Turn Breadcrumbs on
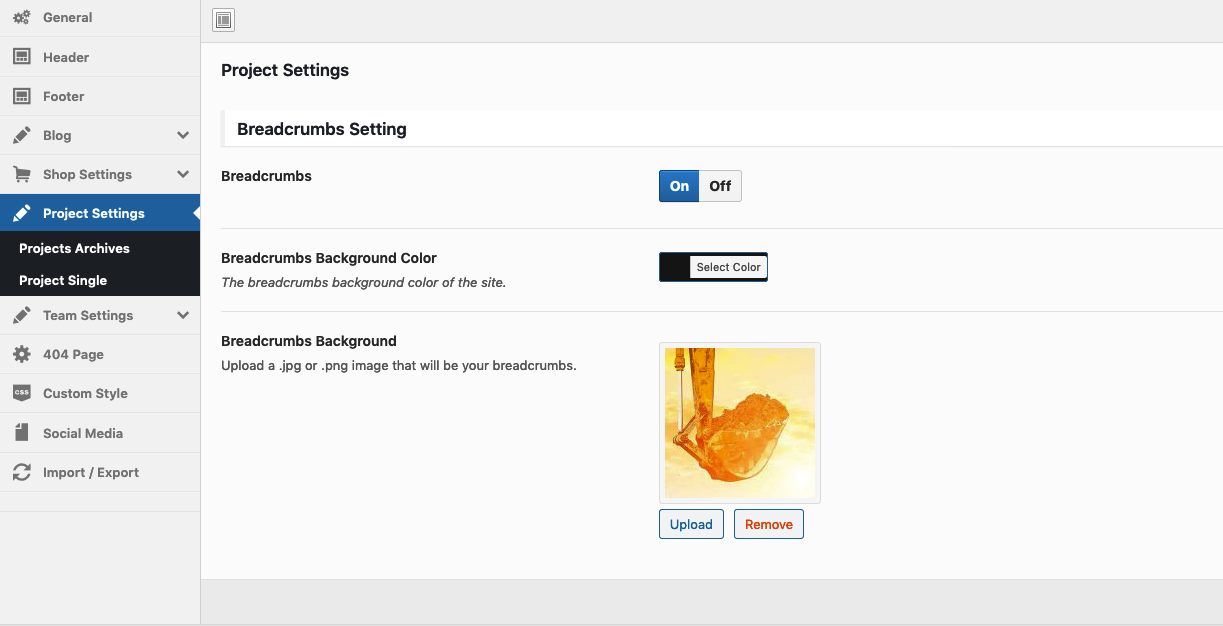This screenshot has width=1223, height=626. 679,186
